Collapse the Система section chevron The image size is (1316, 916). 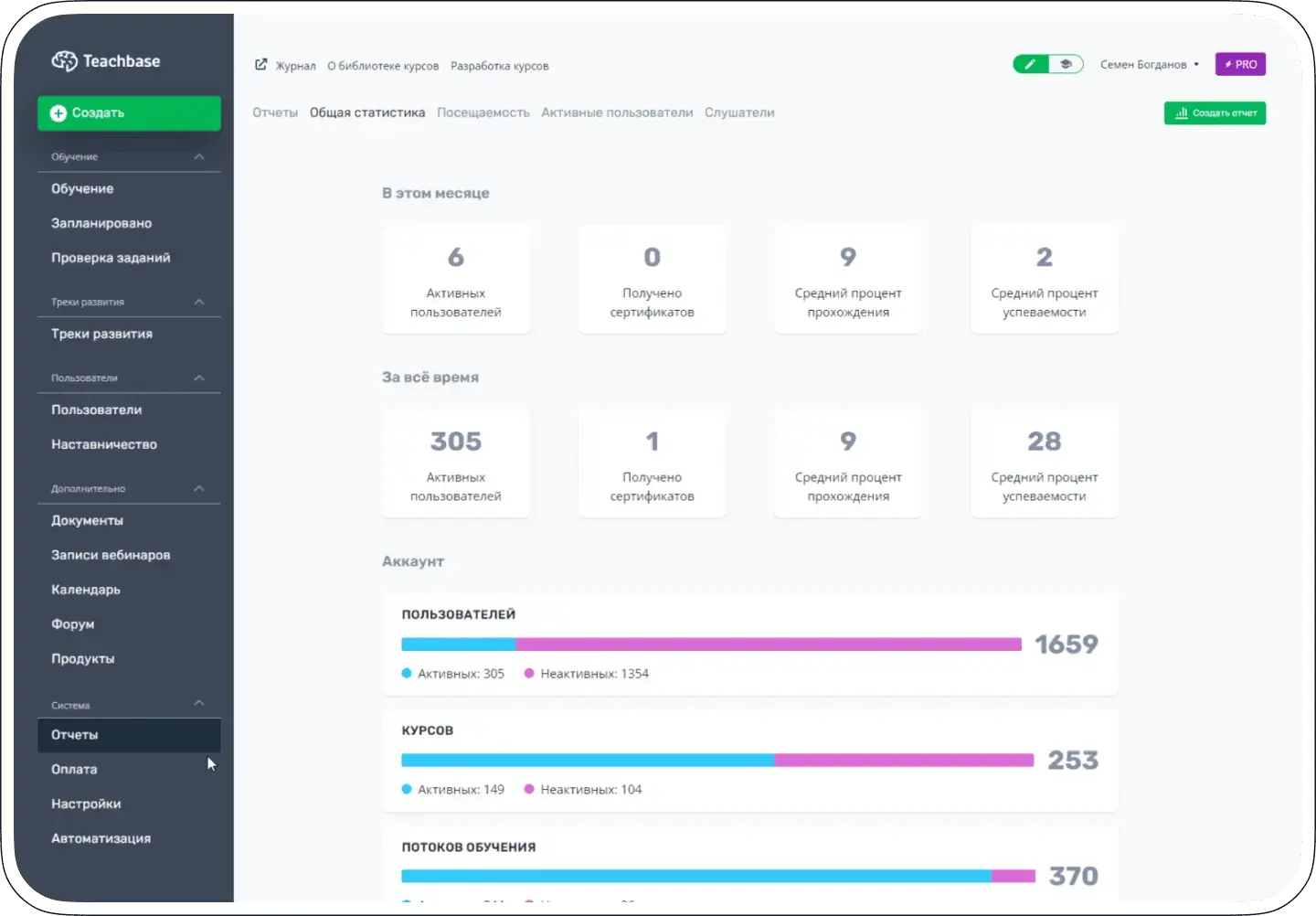[199, 703]
